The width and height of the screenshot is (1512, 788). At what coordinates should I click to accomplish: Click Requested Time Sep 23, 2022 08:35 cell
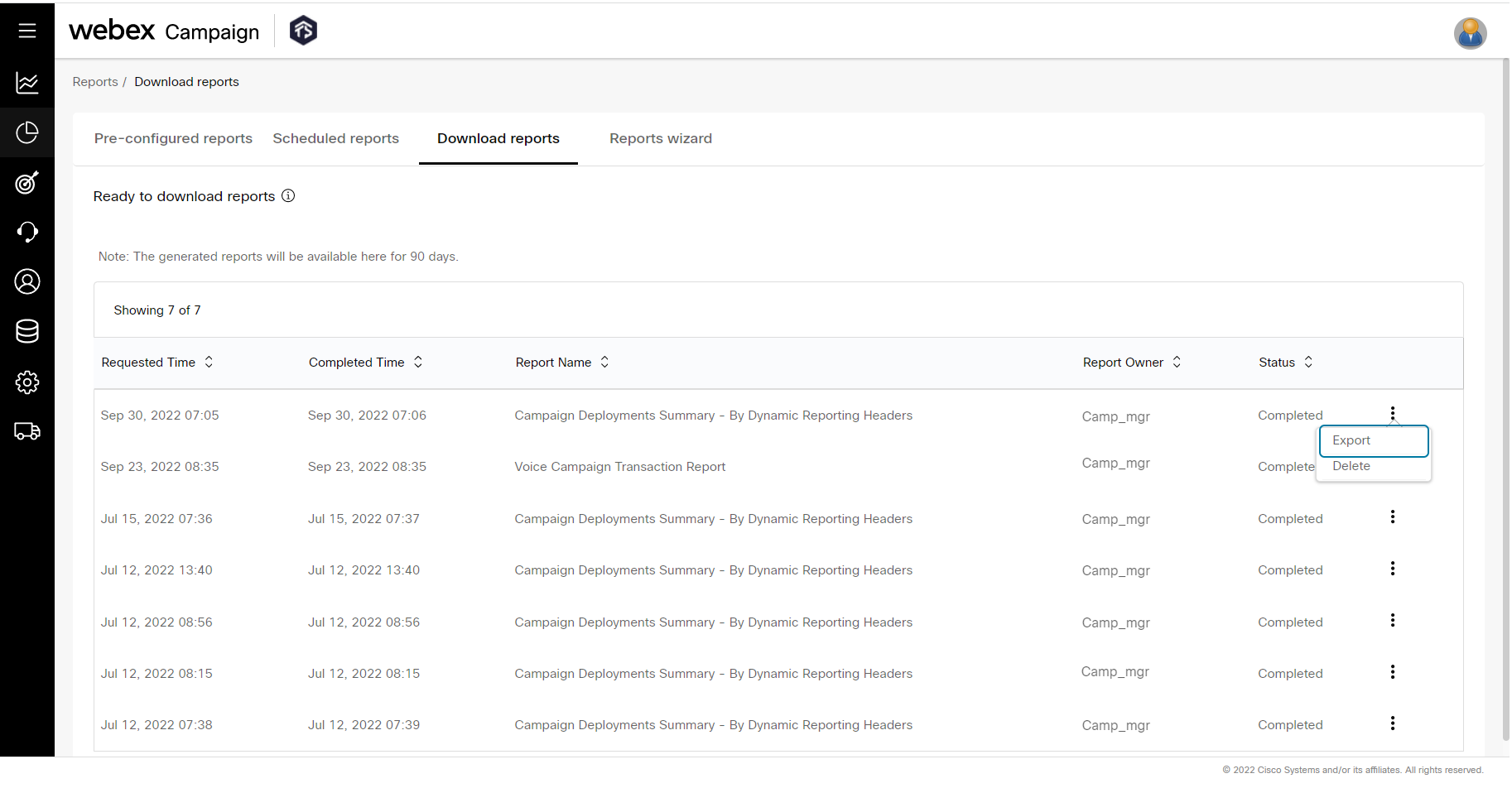[x=160, y=467]
